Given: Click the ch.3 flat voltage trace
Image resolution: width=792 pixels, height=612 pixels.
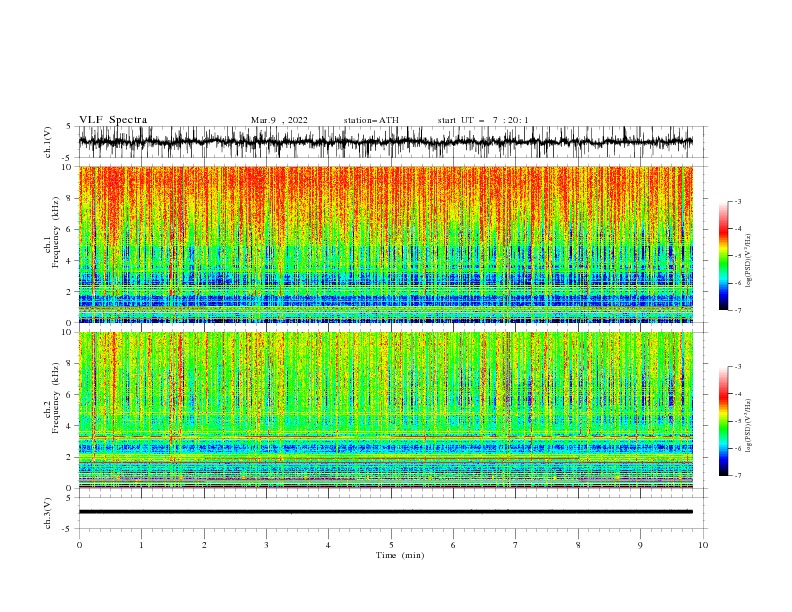Looking at the screenshot, I should [385, 512].
